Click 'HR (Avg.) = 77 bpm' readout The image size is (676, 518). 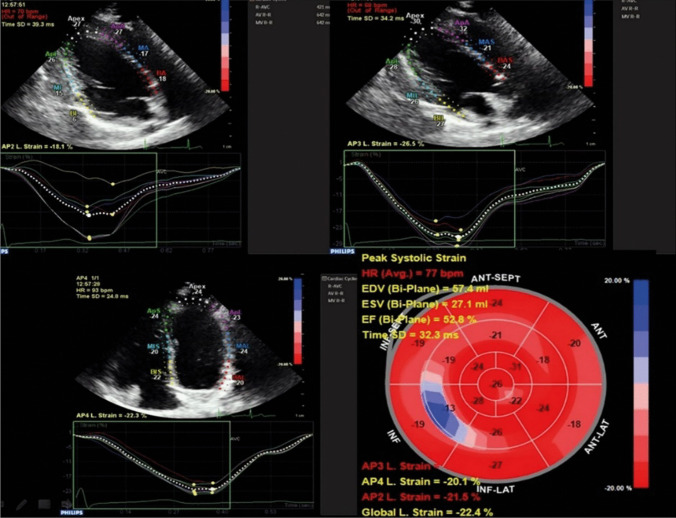tap(412, 273)
